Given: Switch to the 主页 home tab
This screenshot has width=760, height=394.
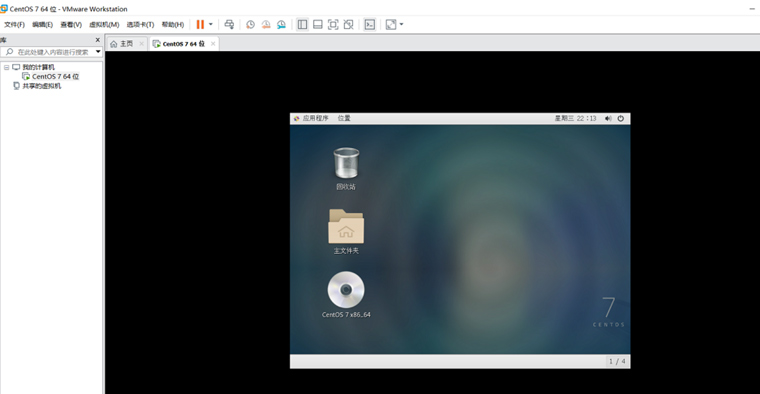Looking at the screenshot, I should [x=127, y=44].
